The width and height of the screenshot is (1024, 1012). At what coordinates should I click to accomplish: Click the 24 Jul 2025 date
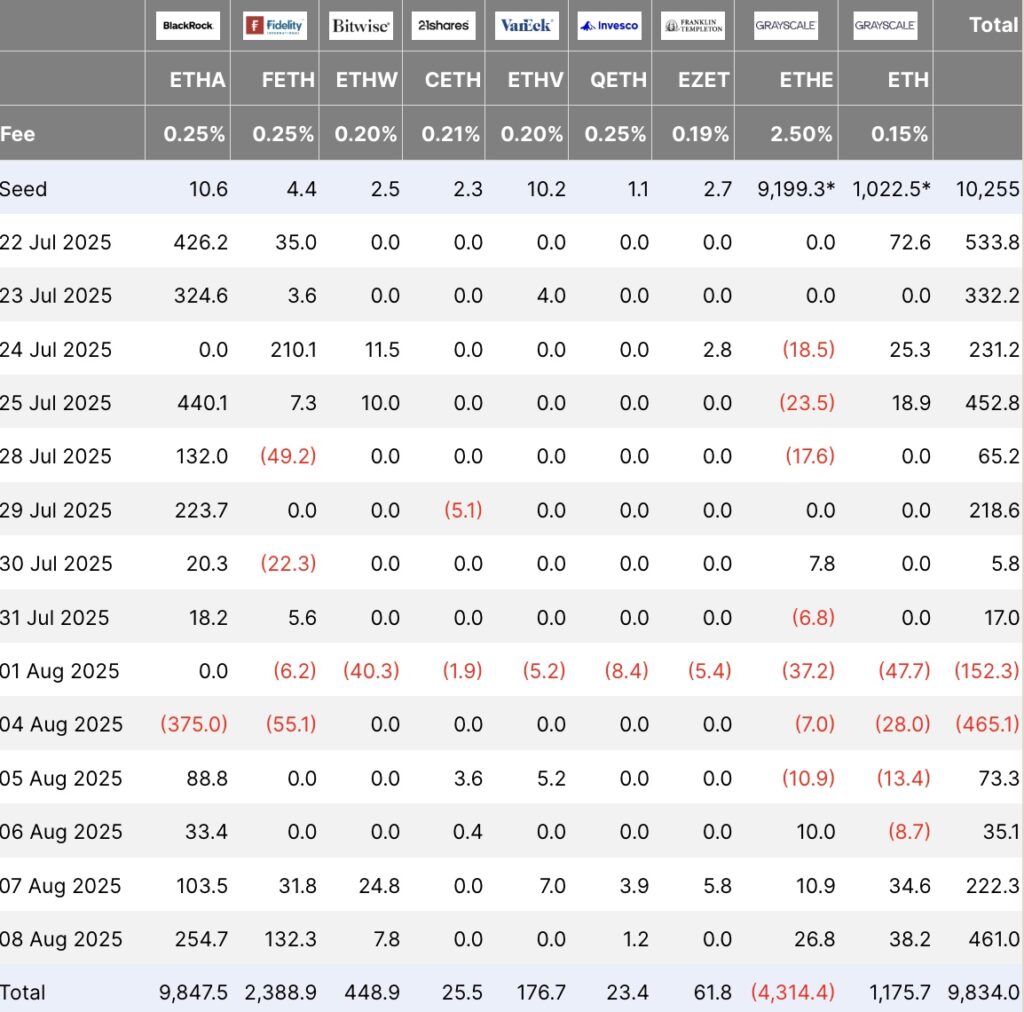[56, 350]
